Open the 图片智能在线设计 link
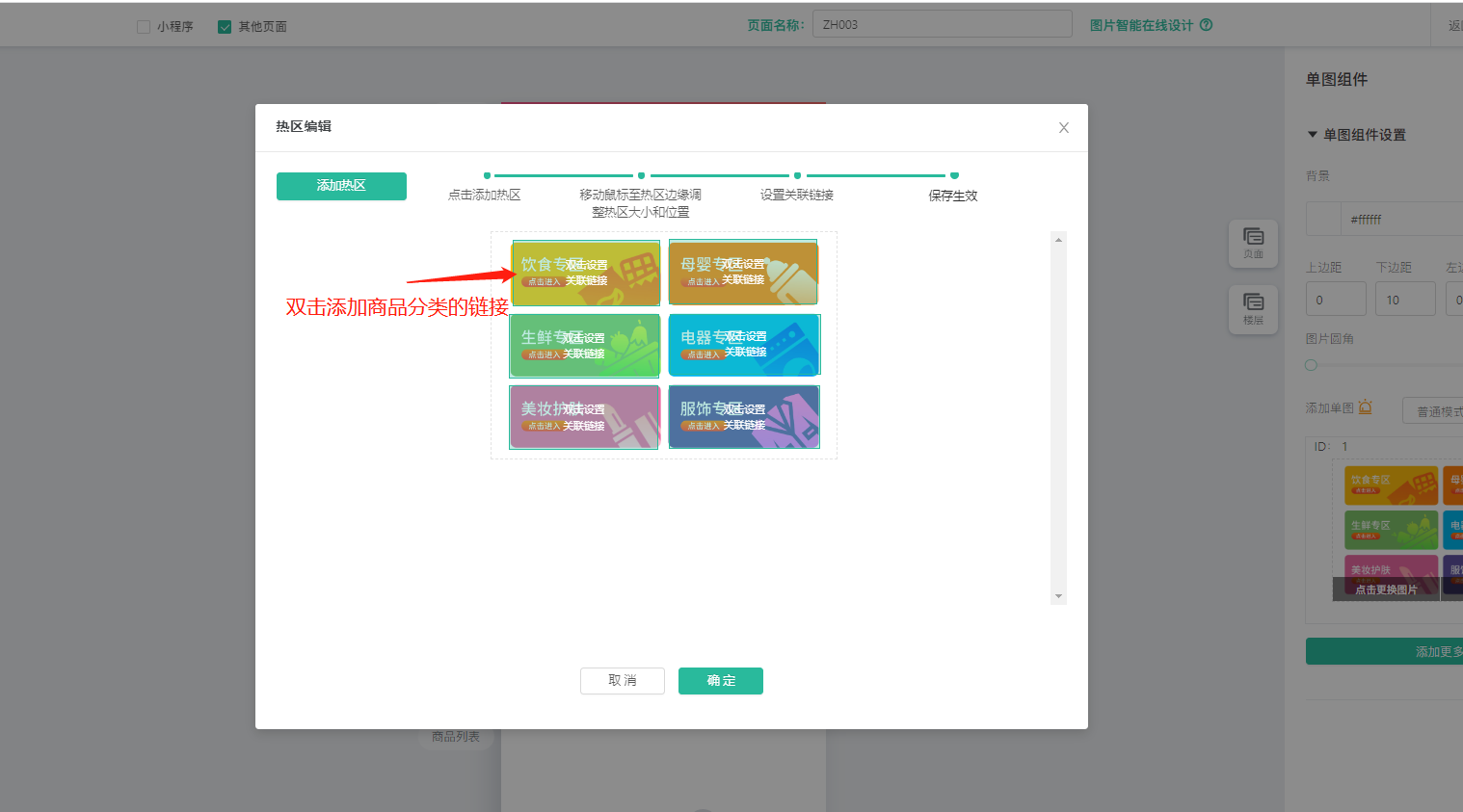 (x=1141, y=25)
